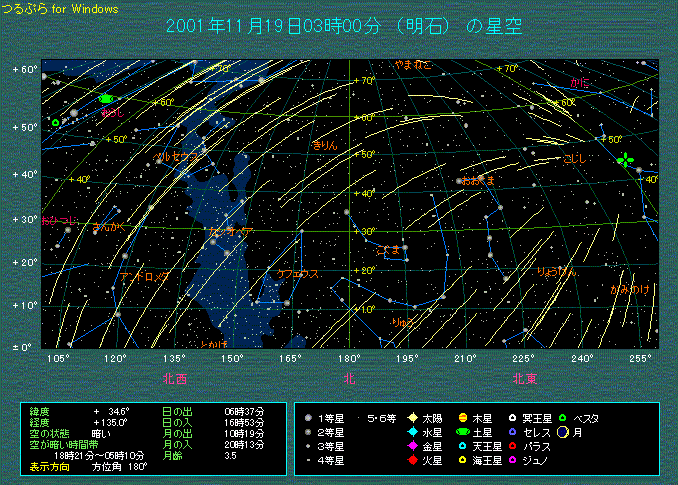Screen dimensions: 678x485
Task: Click the 北西 direction label below the map
Action: pos(175,379)
